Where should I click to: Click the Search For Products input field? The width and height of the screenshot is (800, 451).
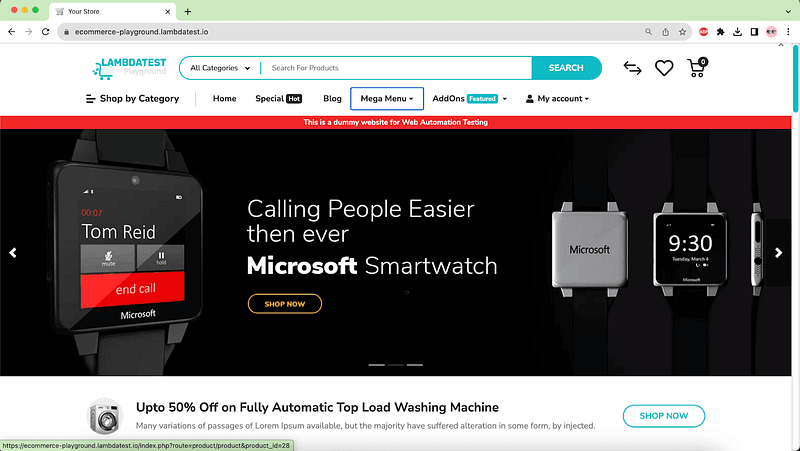tap(398, 68)
